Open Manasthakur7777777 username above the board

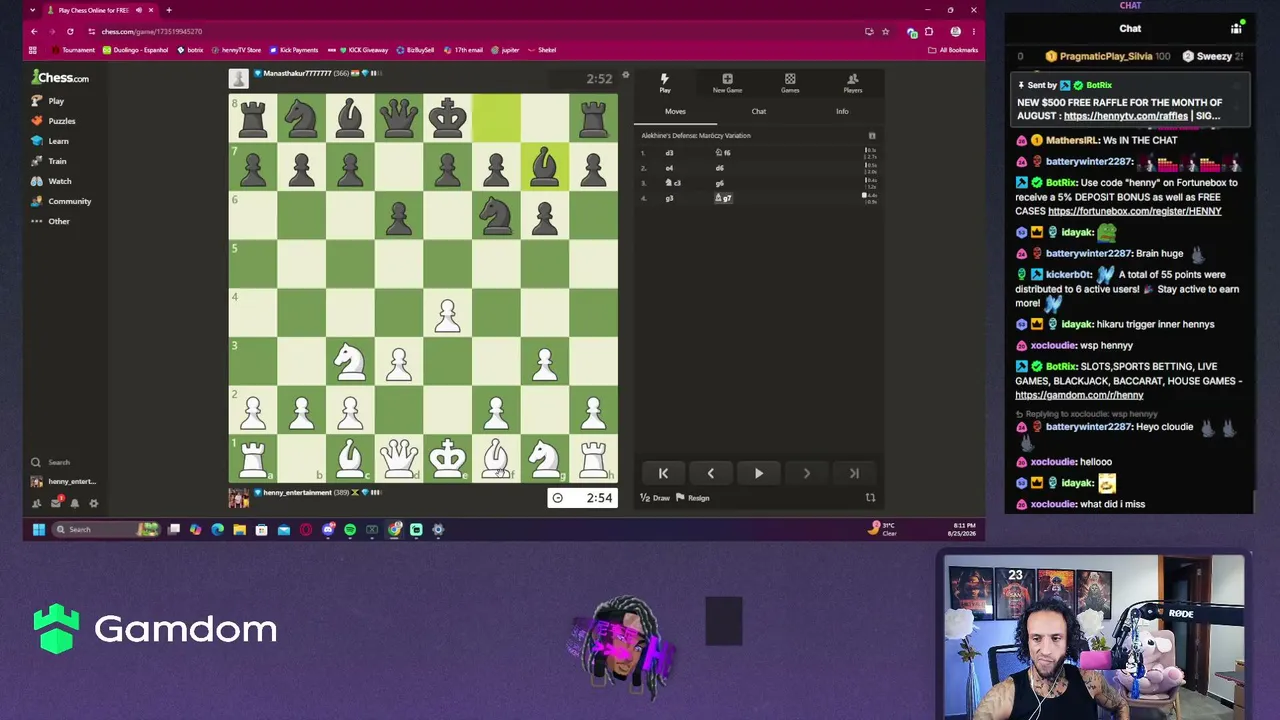[x=297, y=73]
